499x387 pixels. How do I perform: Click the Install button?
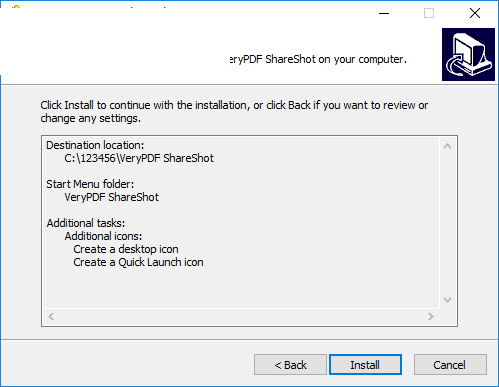pos(365,365)
